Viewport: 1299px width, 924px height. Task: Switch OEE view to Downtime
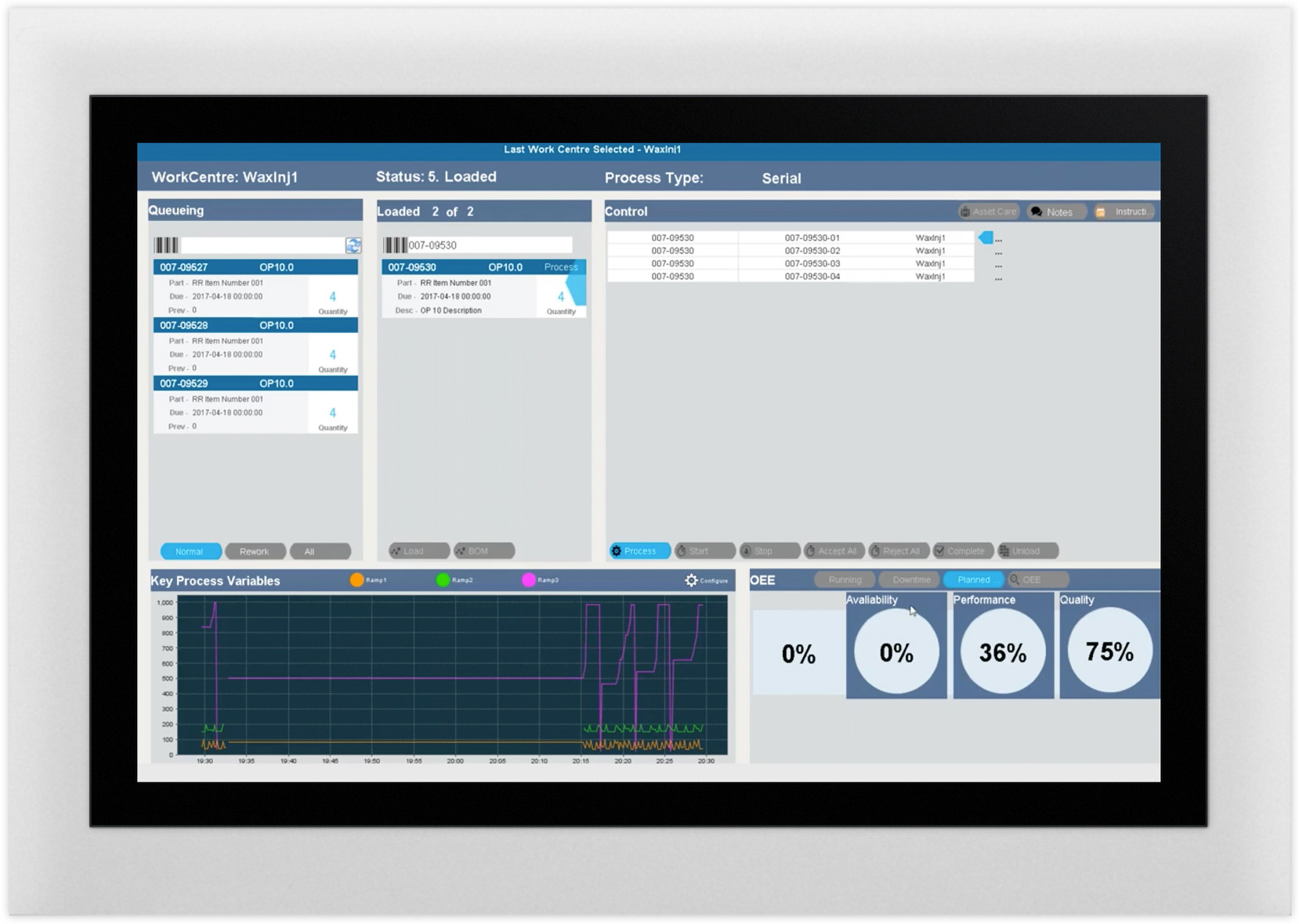coord(910,579)
